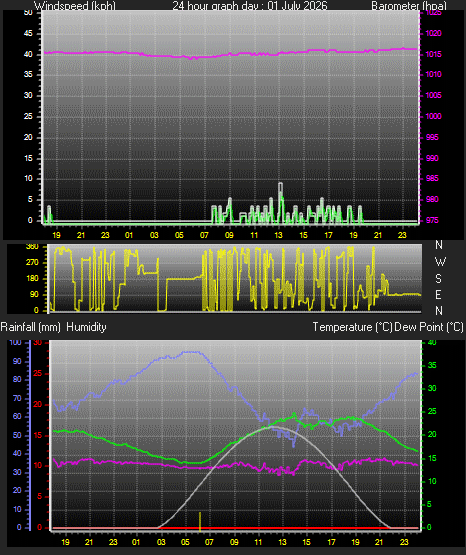The width and height of the screenshot is (466, 555).
Task: Click the red 15 rainfall scale value
Action: (x=38, y=435)
